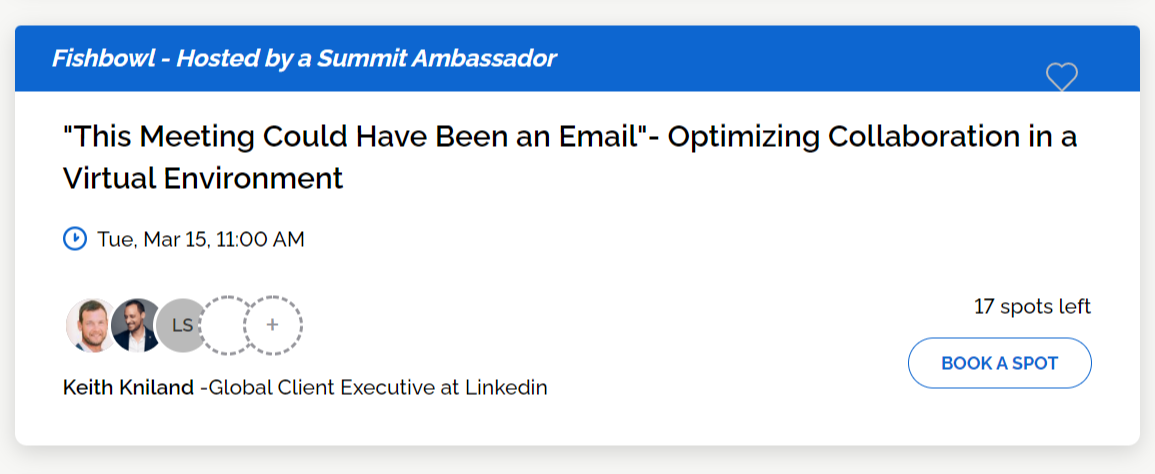Image resolution: width=1155 pixels, height=474 pixels.
Task: Open host Keith Kniland's name link
Action: coord(128,387)
